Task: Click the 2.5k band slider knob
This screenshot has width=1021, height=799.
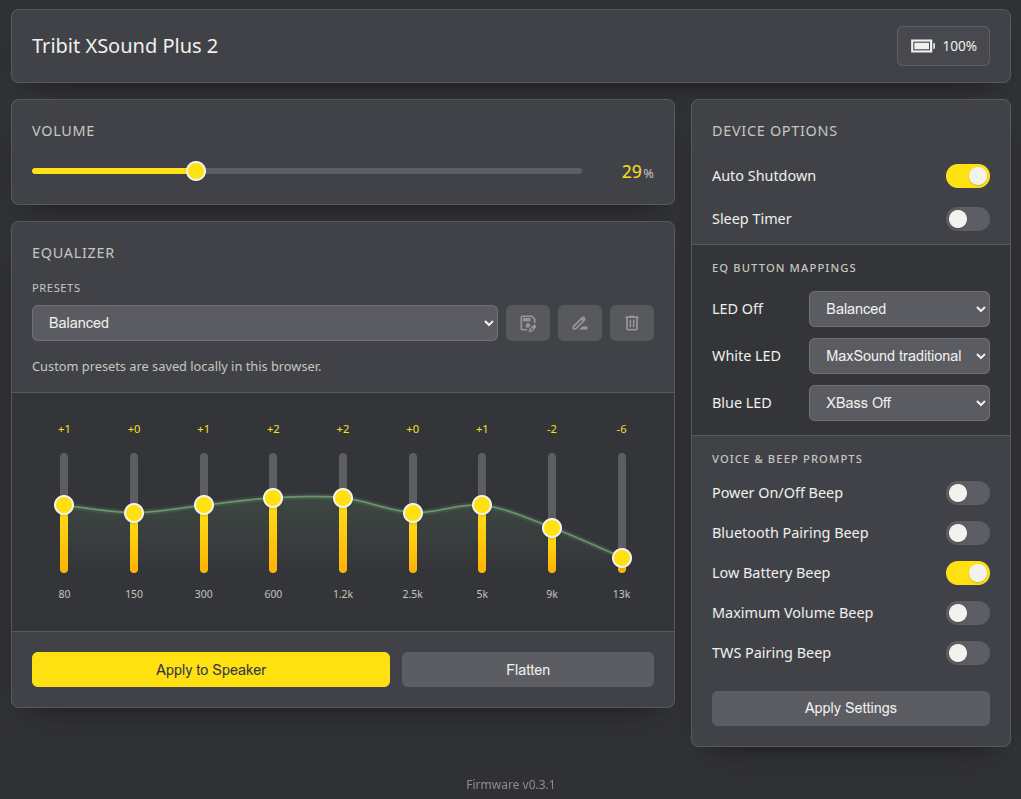Action: coord(413,512)
